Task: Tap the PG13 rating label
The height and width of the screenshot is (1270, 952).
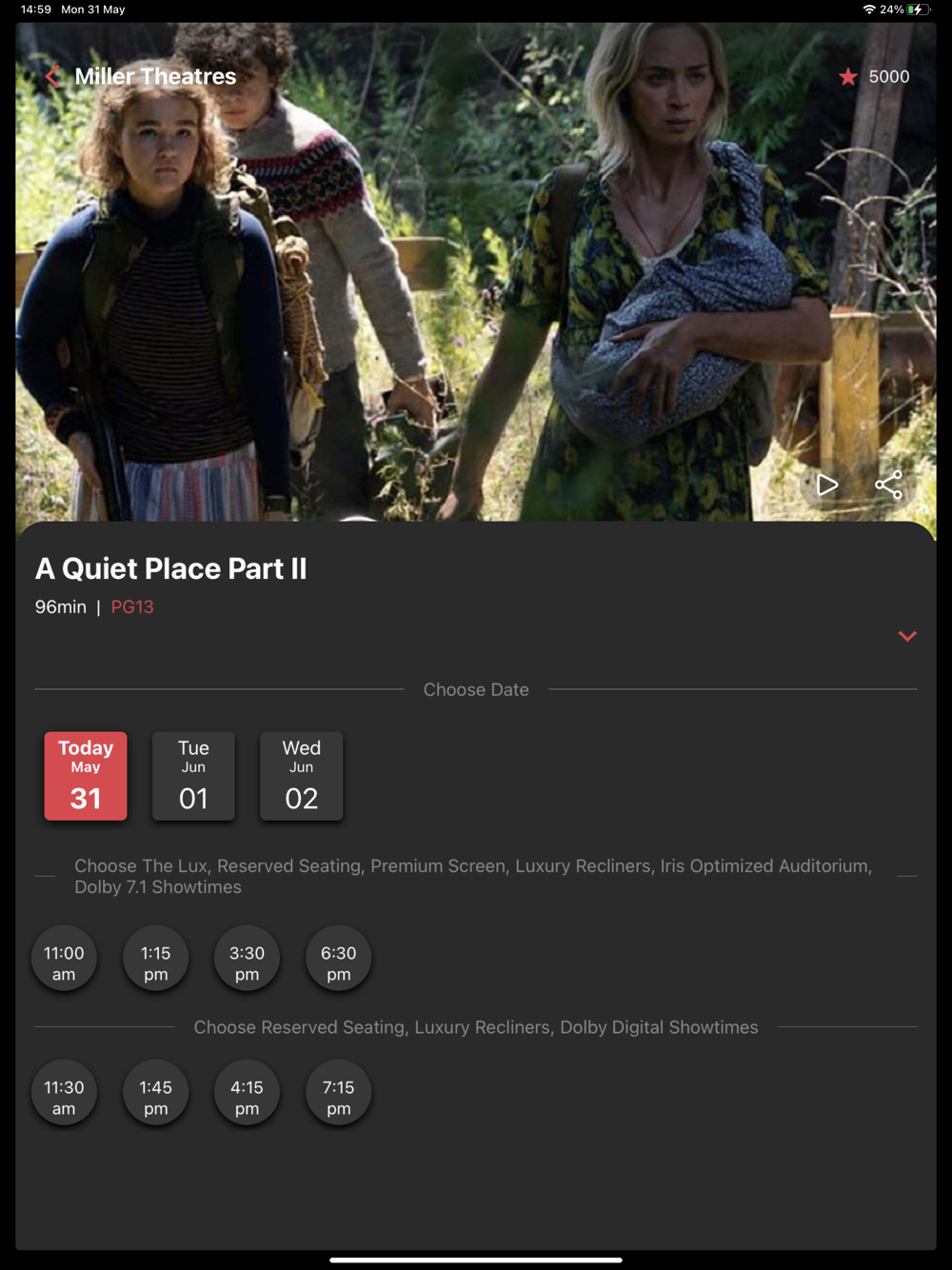Action: (132, 606)
